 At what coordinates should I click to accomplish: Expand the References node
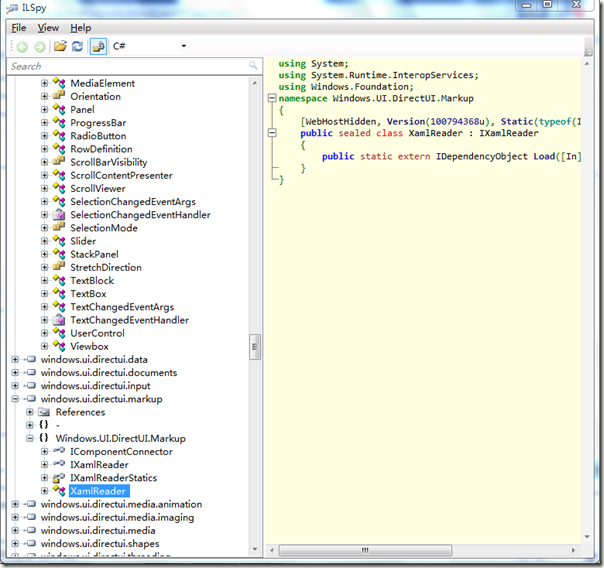[x=30, y=412]
